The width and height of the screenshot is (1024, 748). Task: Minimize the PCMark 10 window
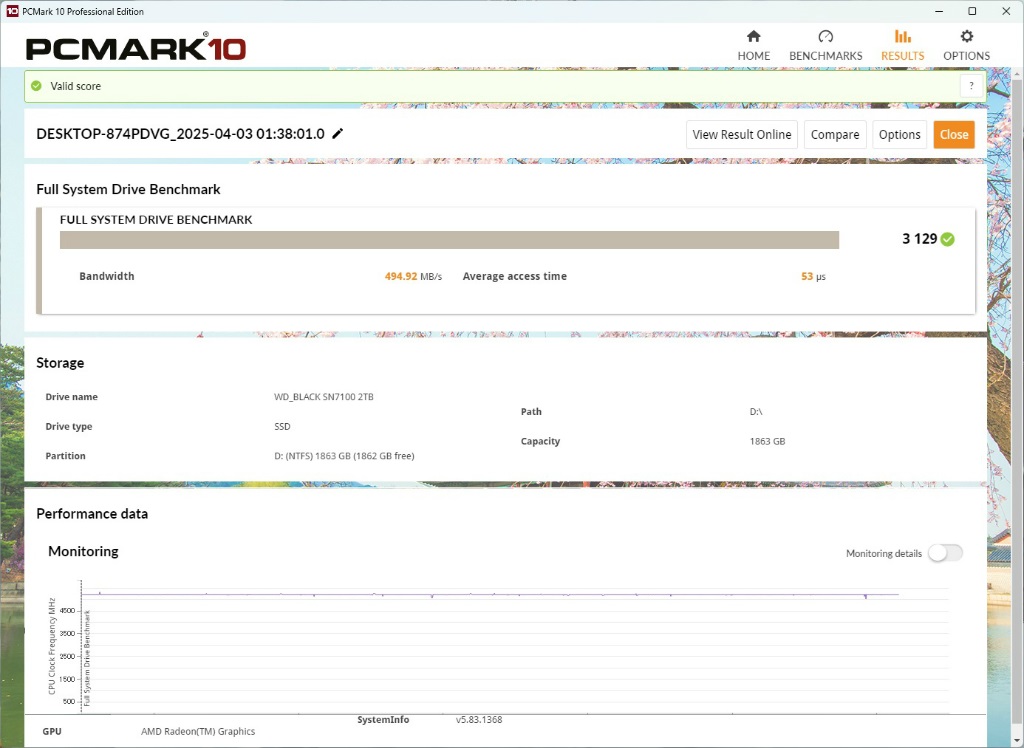pos(938,11)
